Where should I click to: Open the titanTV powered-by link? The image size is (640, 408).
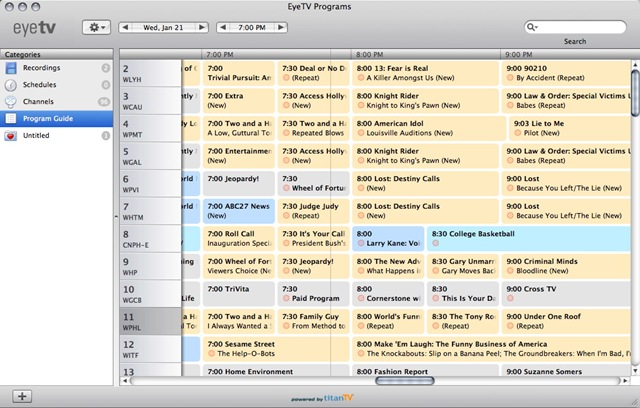322,398
